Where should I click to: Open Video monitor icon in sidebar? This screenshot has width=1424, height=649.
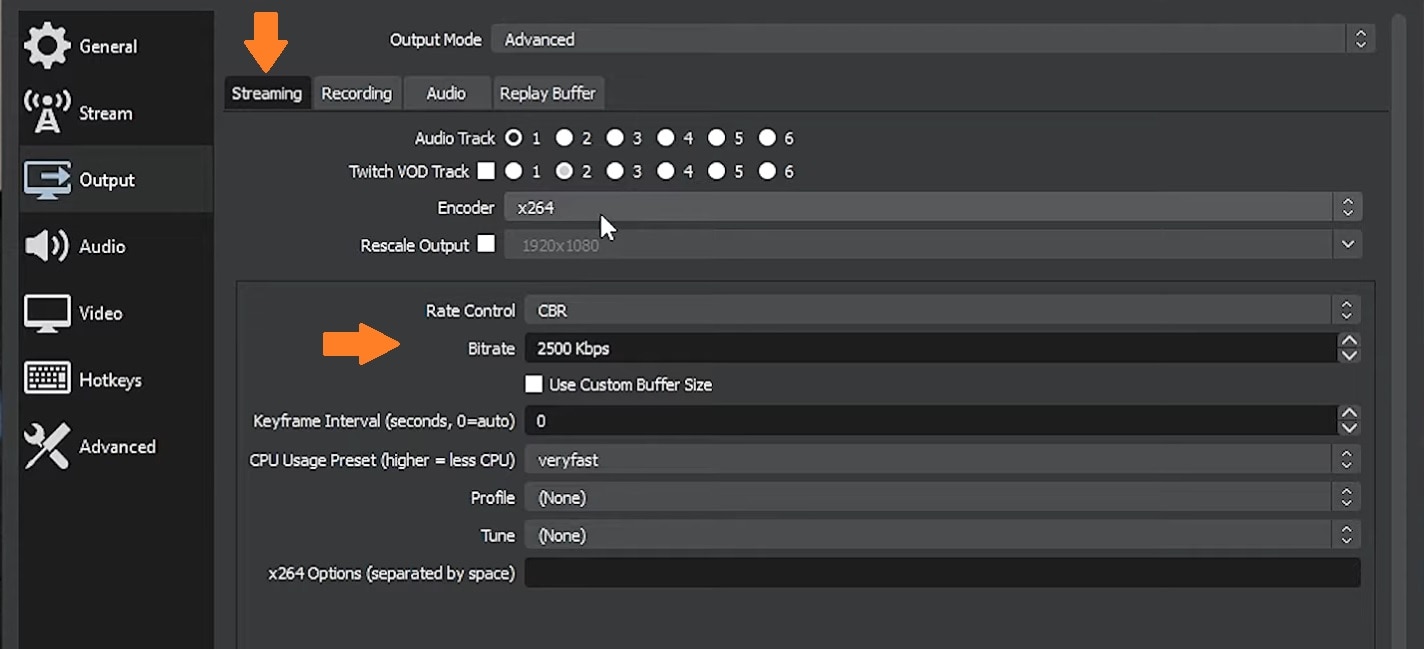point(47,313)
